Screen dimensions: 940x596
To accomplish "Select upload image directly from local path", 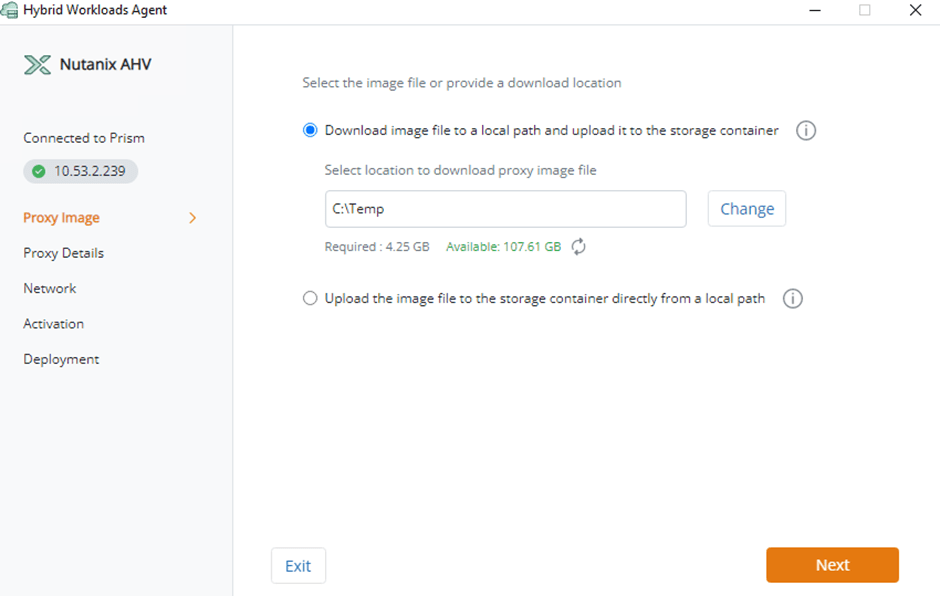I will click(310, 299).
